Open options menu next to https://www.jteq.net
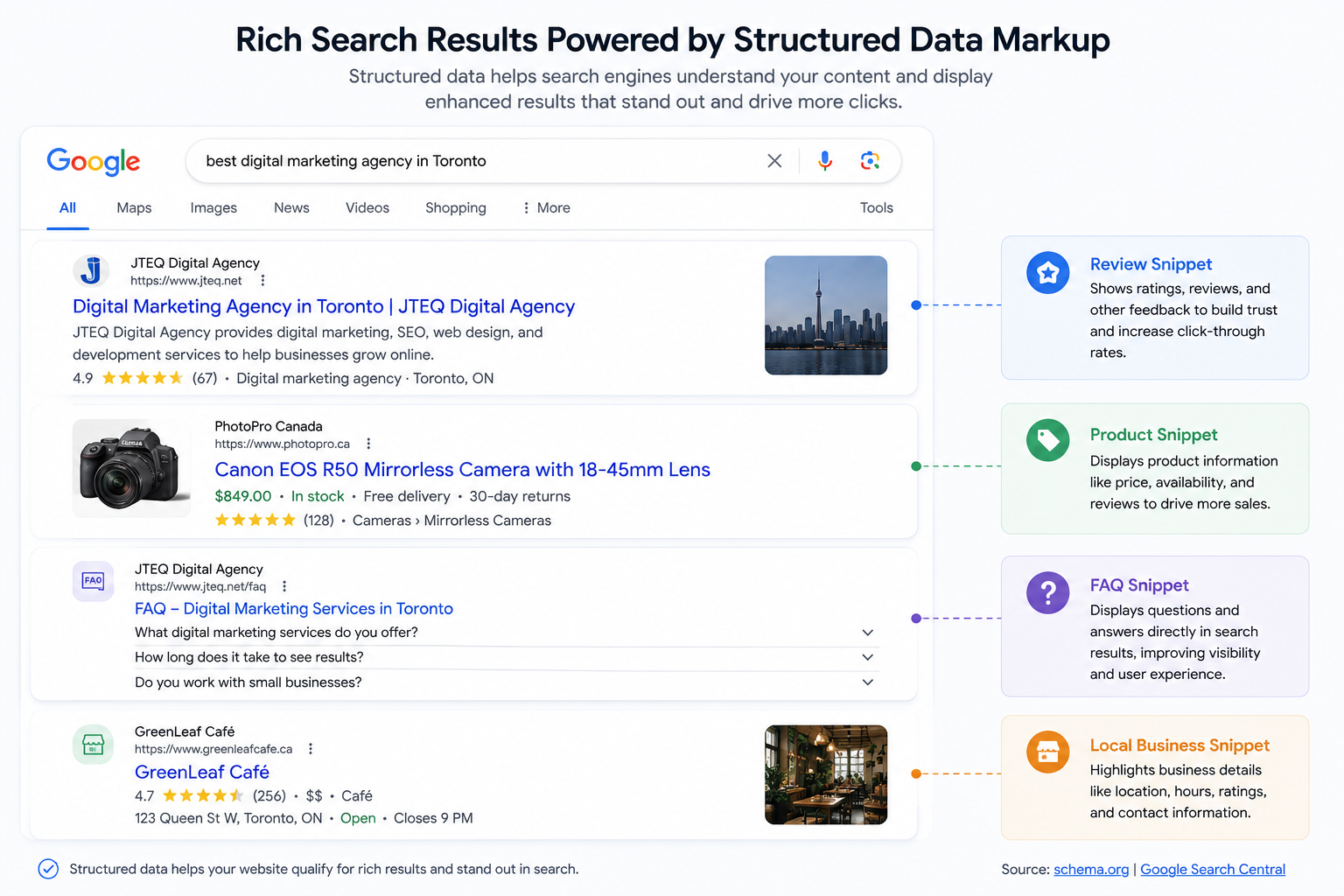Viewport: 1344px width, 896px height. tap(262, 281)
